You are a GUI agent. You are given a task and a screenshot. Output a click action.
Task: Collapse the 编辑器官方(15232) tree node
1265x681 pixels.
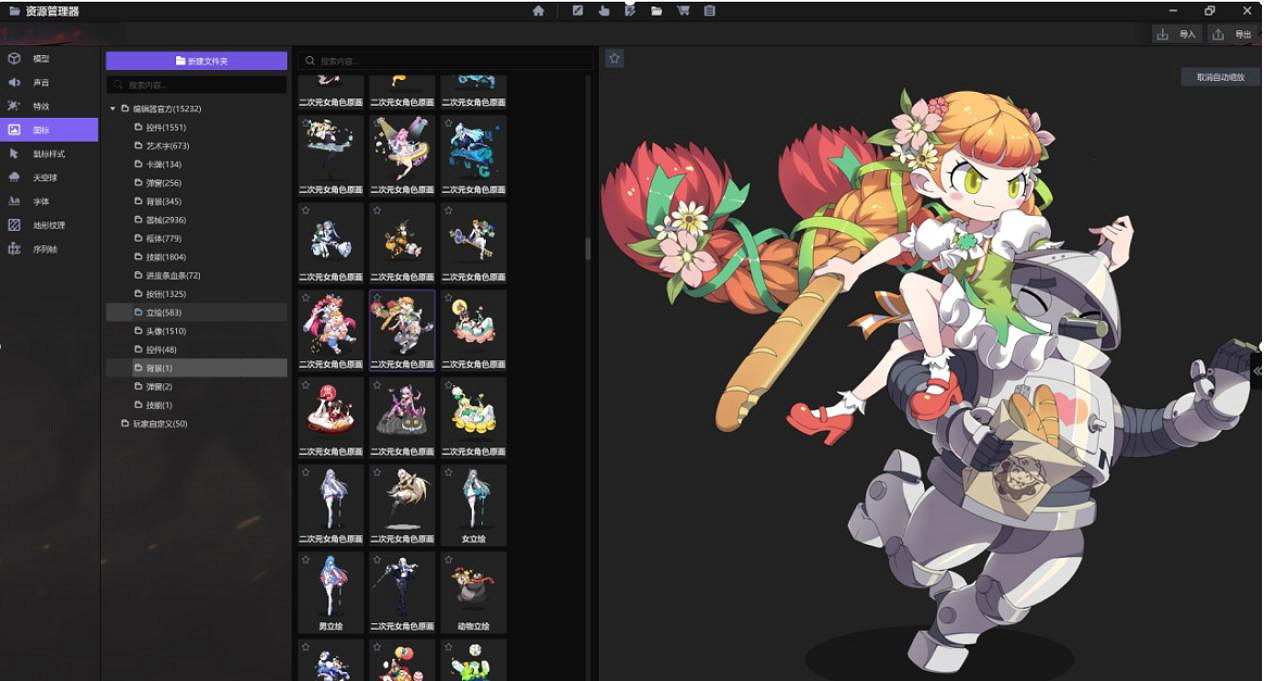113,109
